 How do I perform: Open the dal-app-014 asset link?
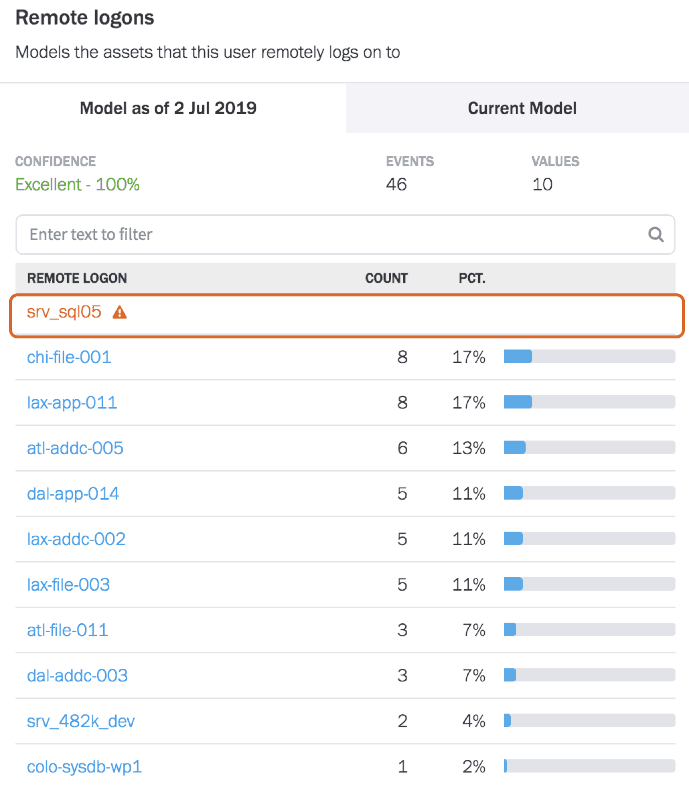click(73, 493)
